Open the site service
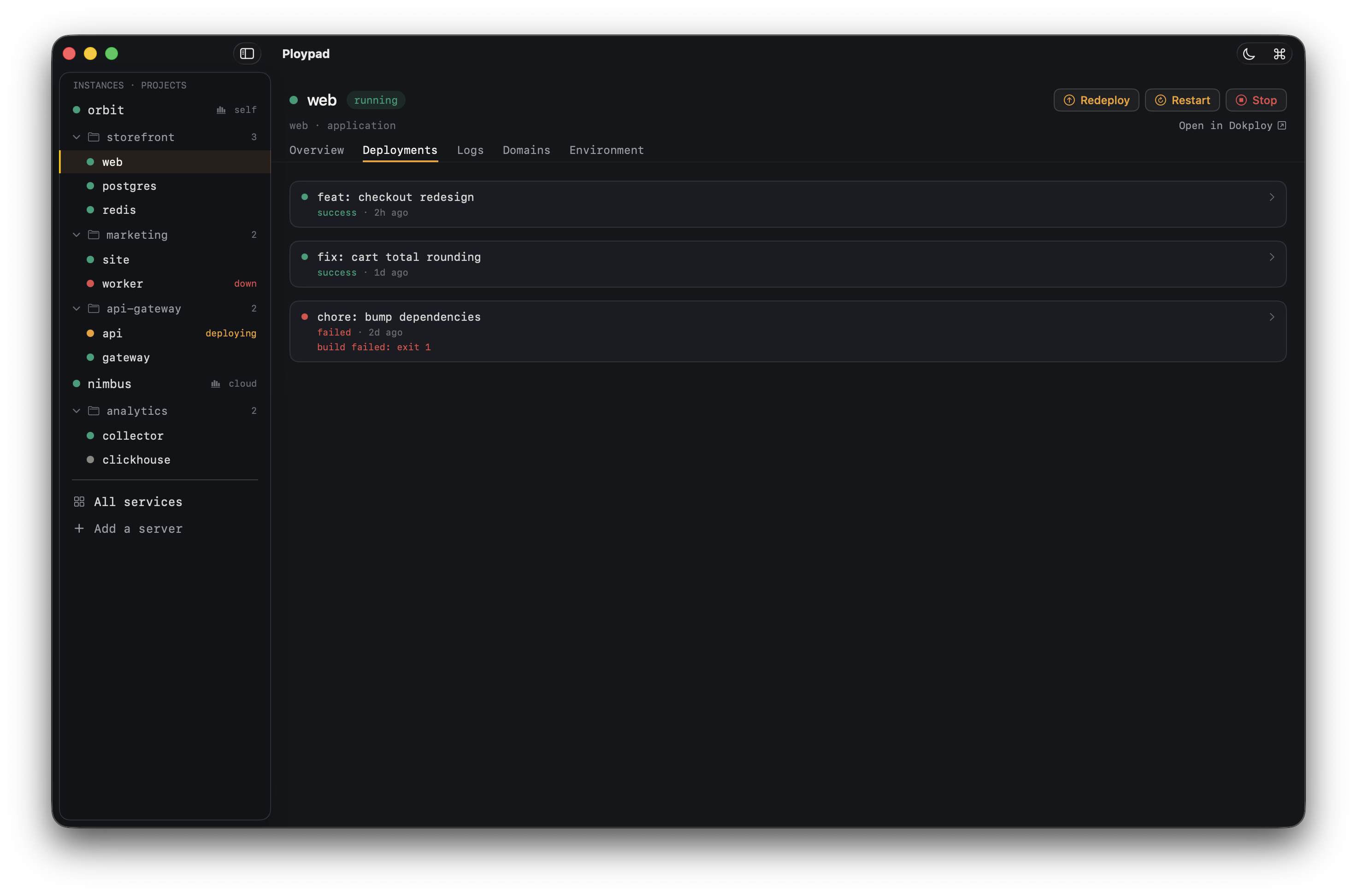 (165, 260)
